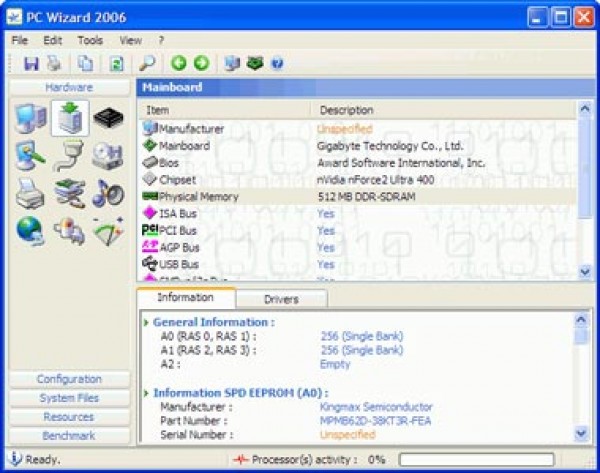Image resolution: width=600 pixels, height=473 pixels.
Task: Select the Devices stacked cards icon
Action: tap(70, 193)
